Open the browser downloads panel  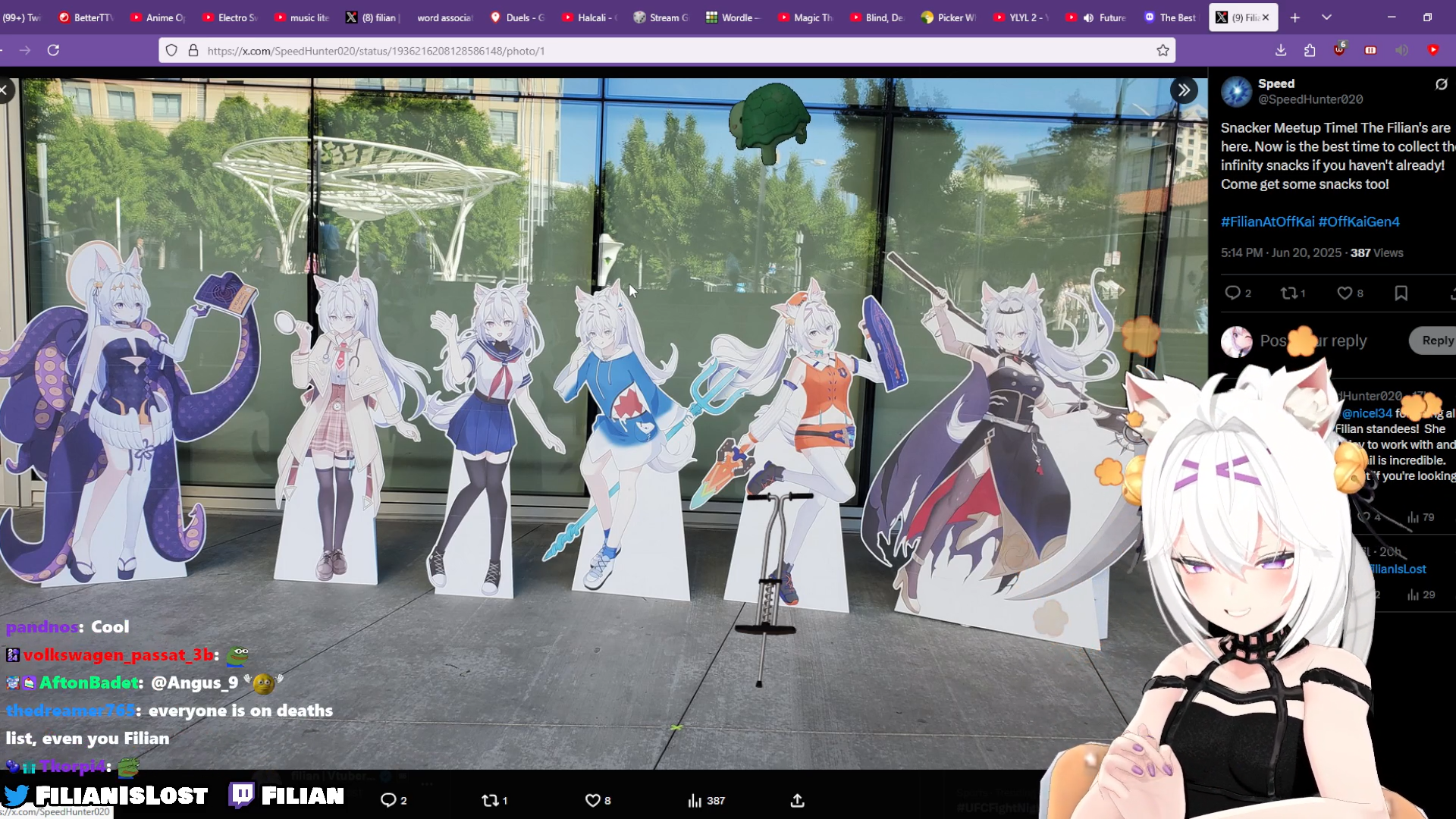click(1281, 50)
